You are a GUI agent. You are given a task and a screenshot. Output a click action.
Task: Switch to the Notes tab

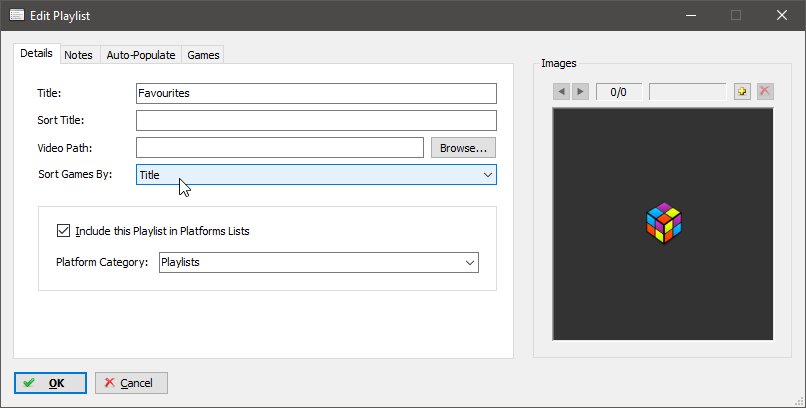coord(78,55)
